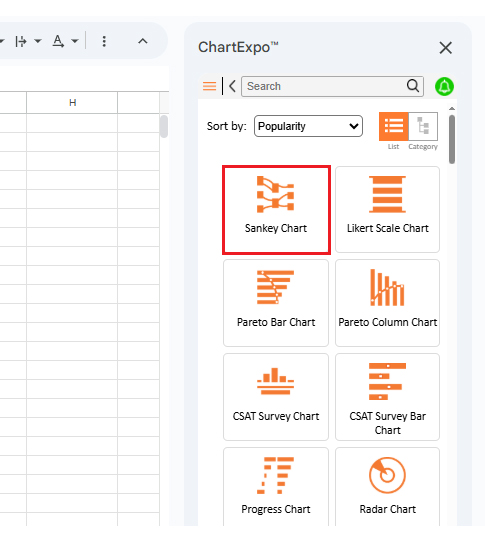Open the CSAT Survey Chart
This screenshot has width=485, height=546.
coord(276,397)
